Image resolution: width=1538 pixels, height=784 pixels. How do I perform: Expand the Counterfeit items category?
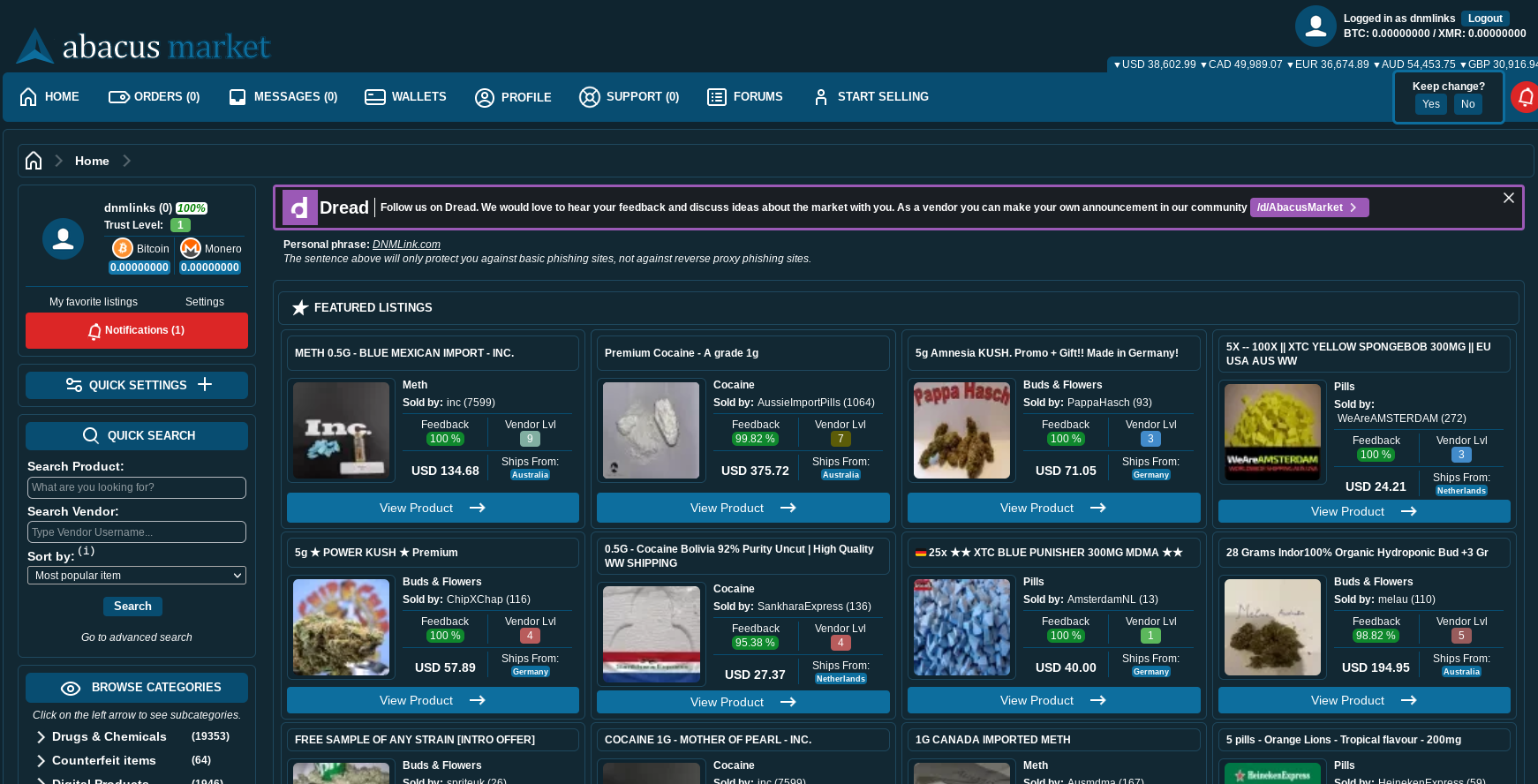[x=41, y=760]
